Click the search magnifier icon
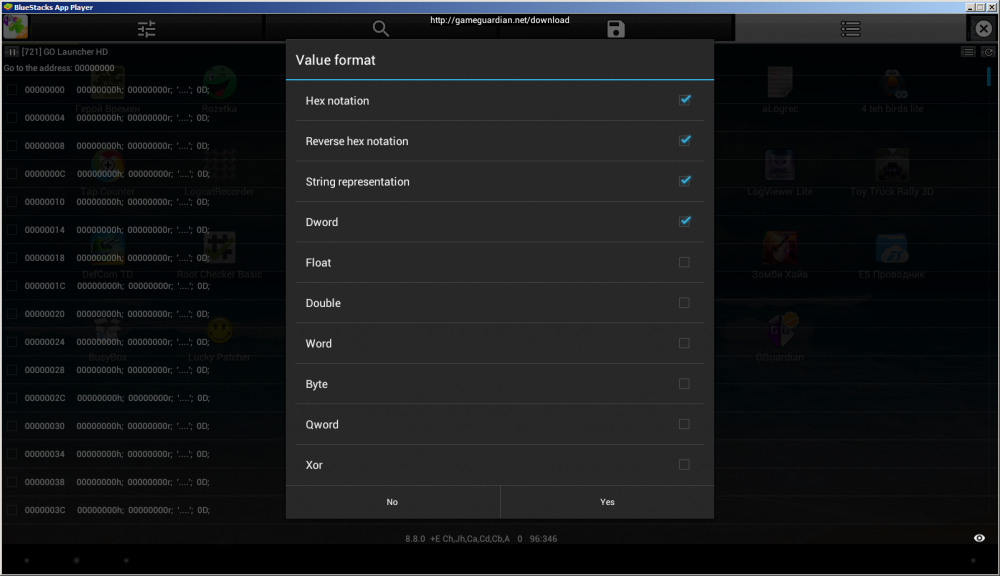Viewport: 1000px width, 576px height. pyautogui.click(x=381, y=29)
